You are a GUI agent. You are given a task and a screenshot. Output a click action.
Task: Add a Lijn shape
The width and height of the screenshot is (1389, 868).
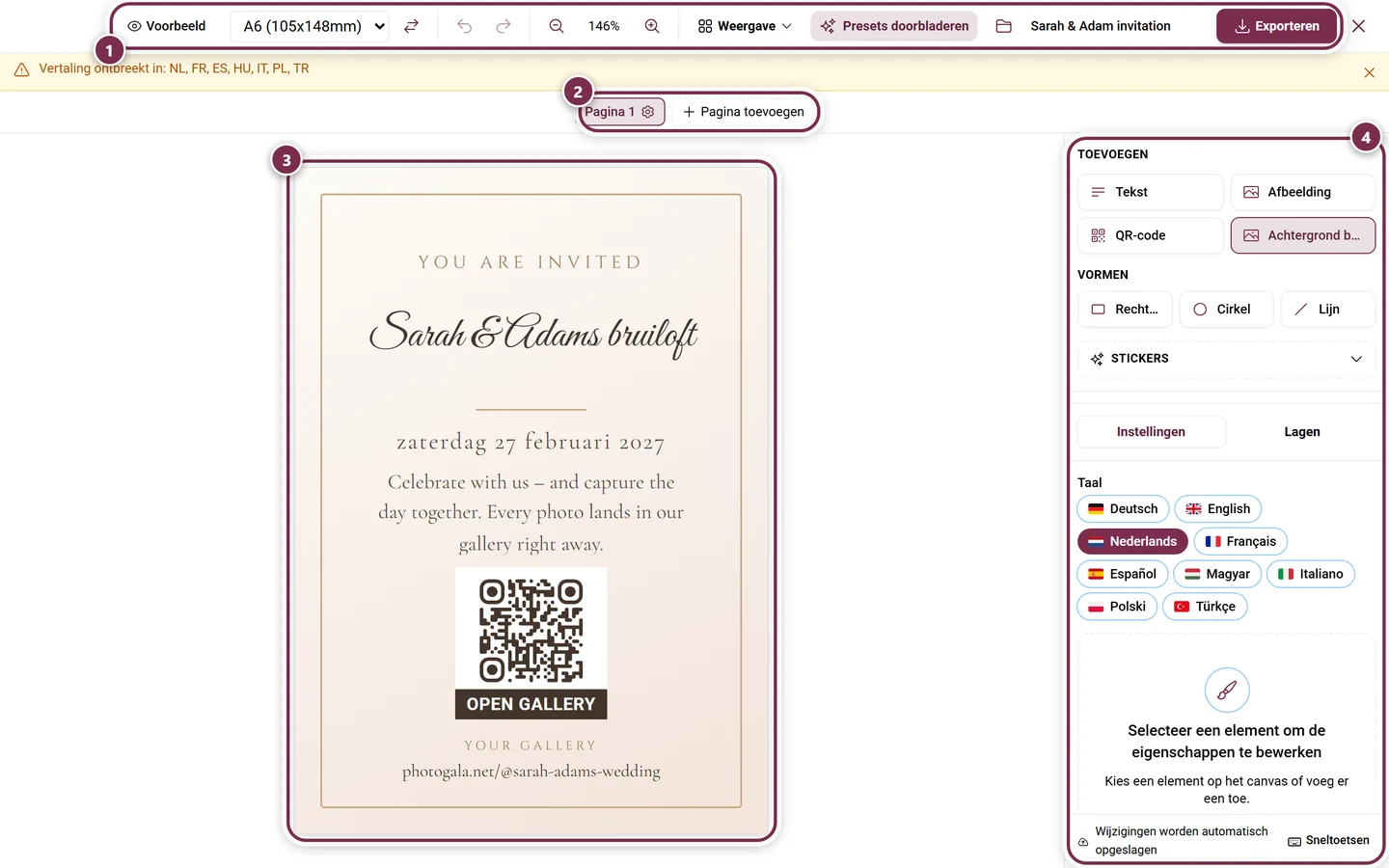(1327, 310)
